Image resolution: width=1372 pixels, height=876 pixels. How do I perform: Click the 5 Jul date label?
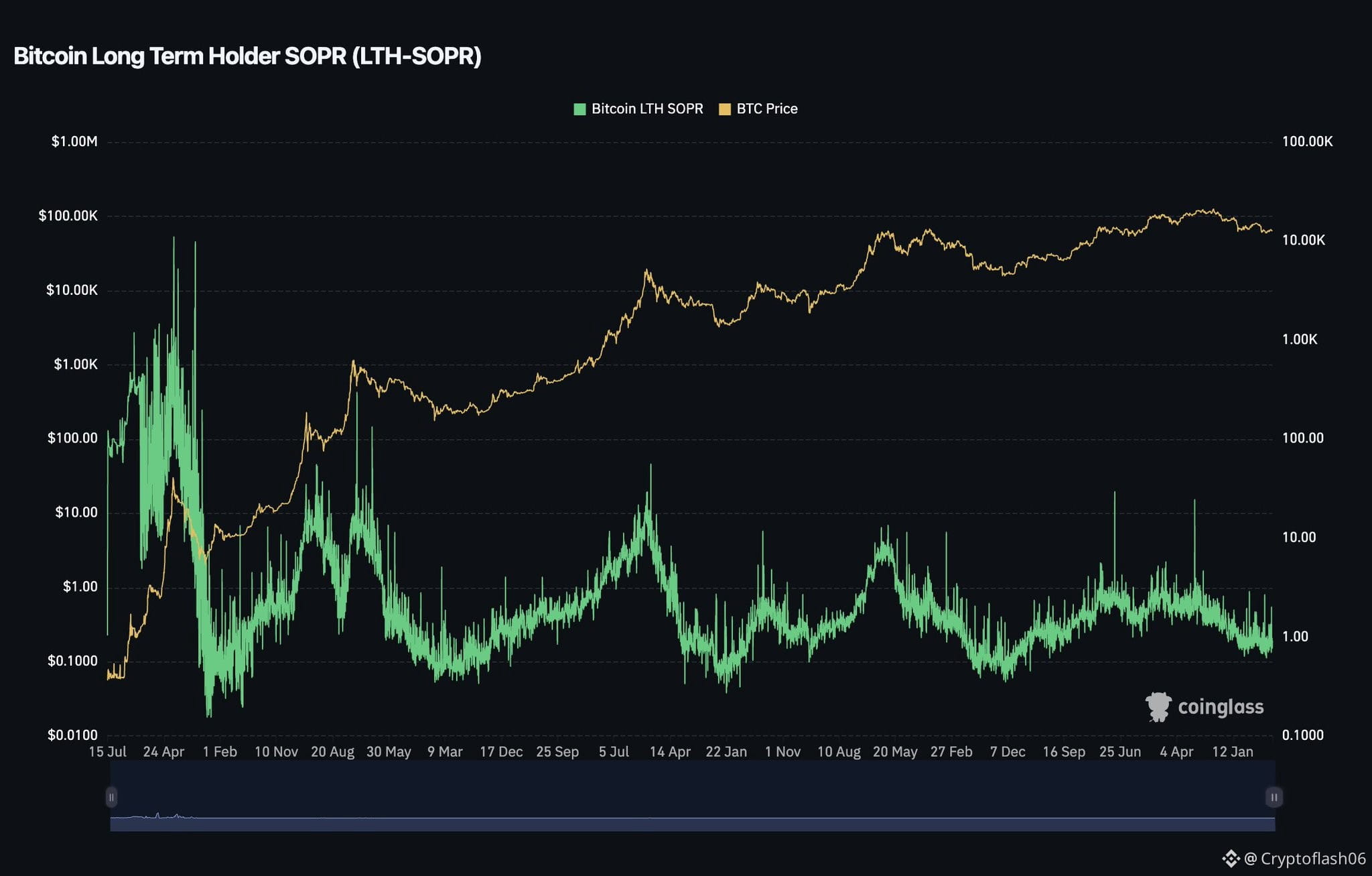point(614,752)
